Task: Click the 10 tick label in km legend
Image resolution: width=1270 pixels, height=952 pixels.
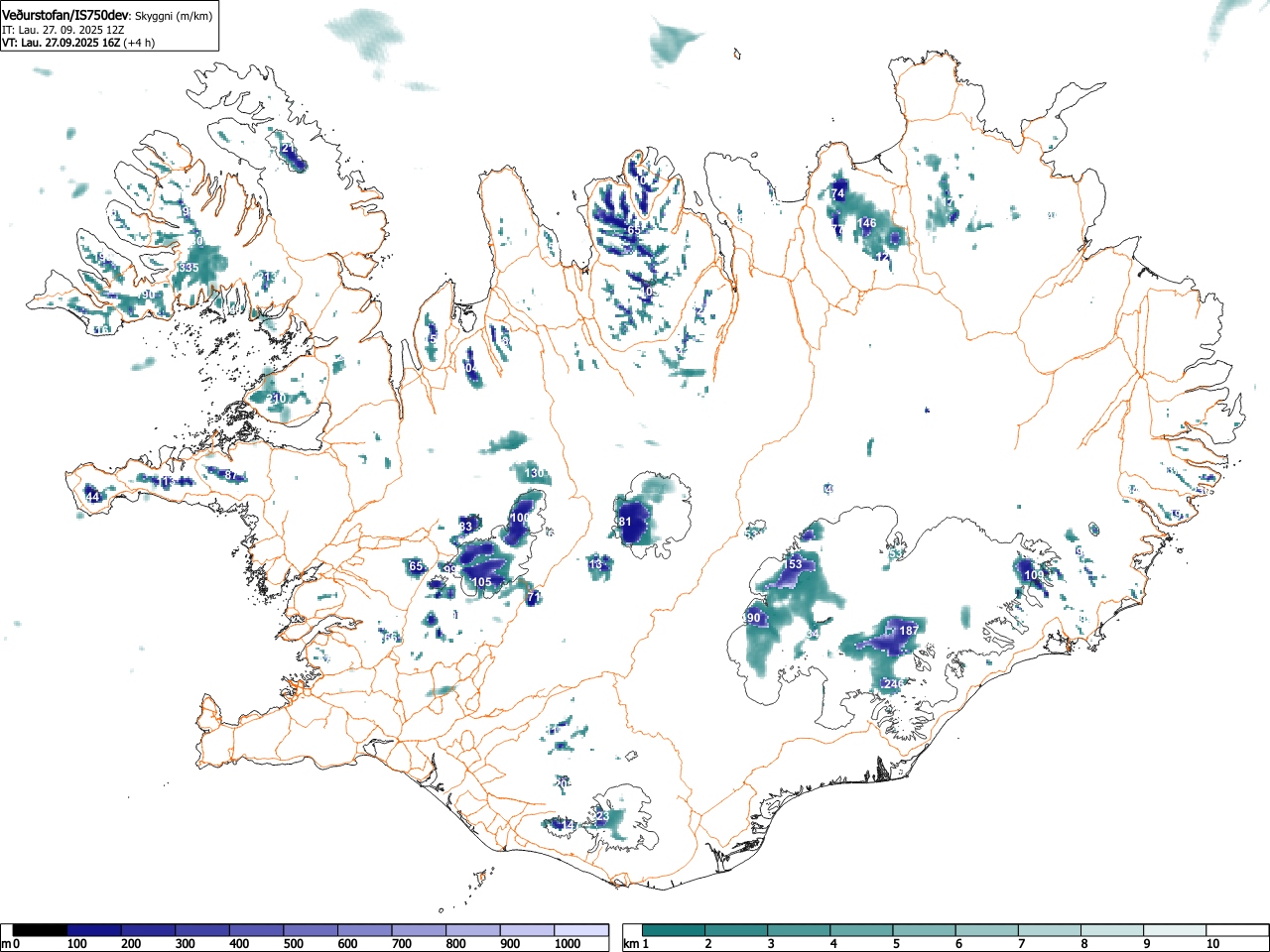Action: point(1212,944)
